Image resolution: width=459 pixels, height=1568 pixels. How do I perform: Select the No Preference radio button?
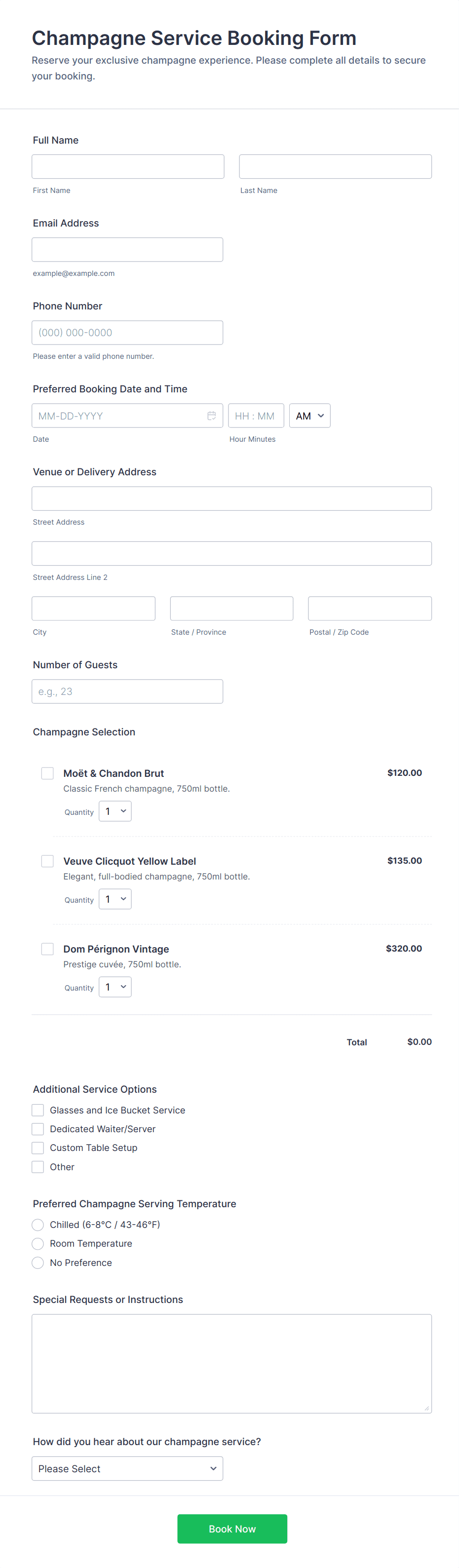point(38,1262)
